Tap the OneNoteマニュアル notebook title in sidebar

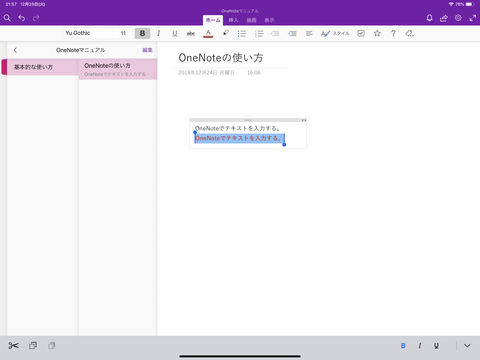pos(80,50)
